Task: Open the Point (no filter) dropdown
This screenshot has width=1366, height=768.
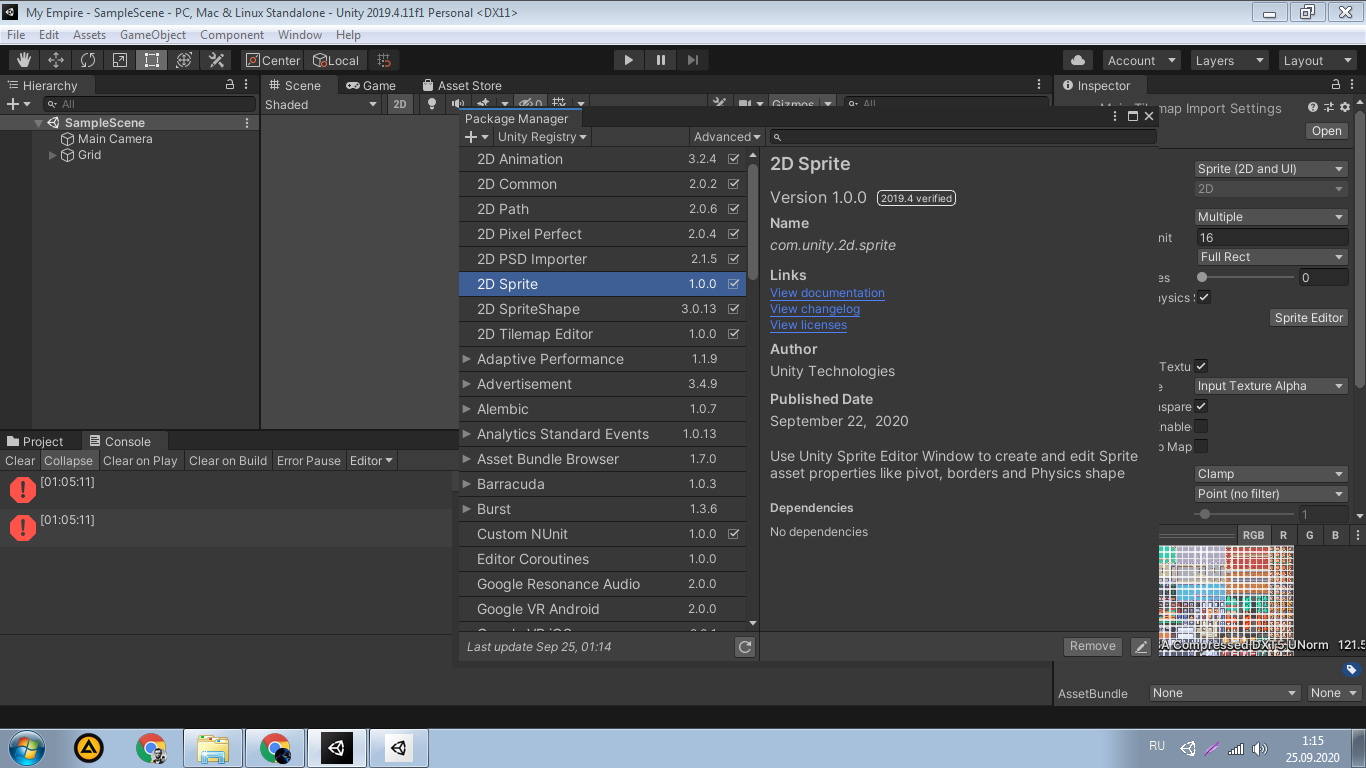Action: click(x=1272, y=494)
